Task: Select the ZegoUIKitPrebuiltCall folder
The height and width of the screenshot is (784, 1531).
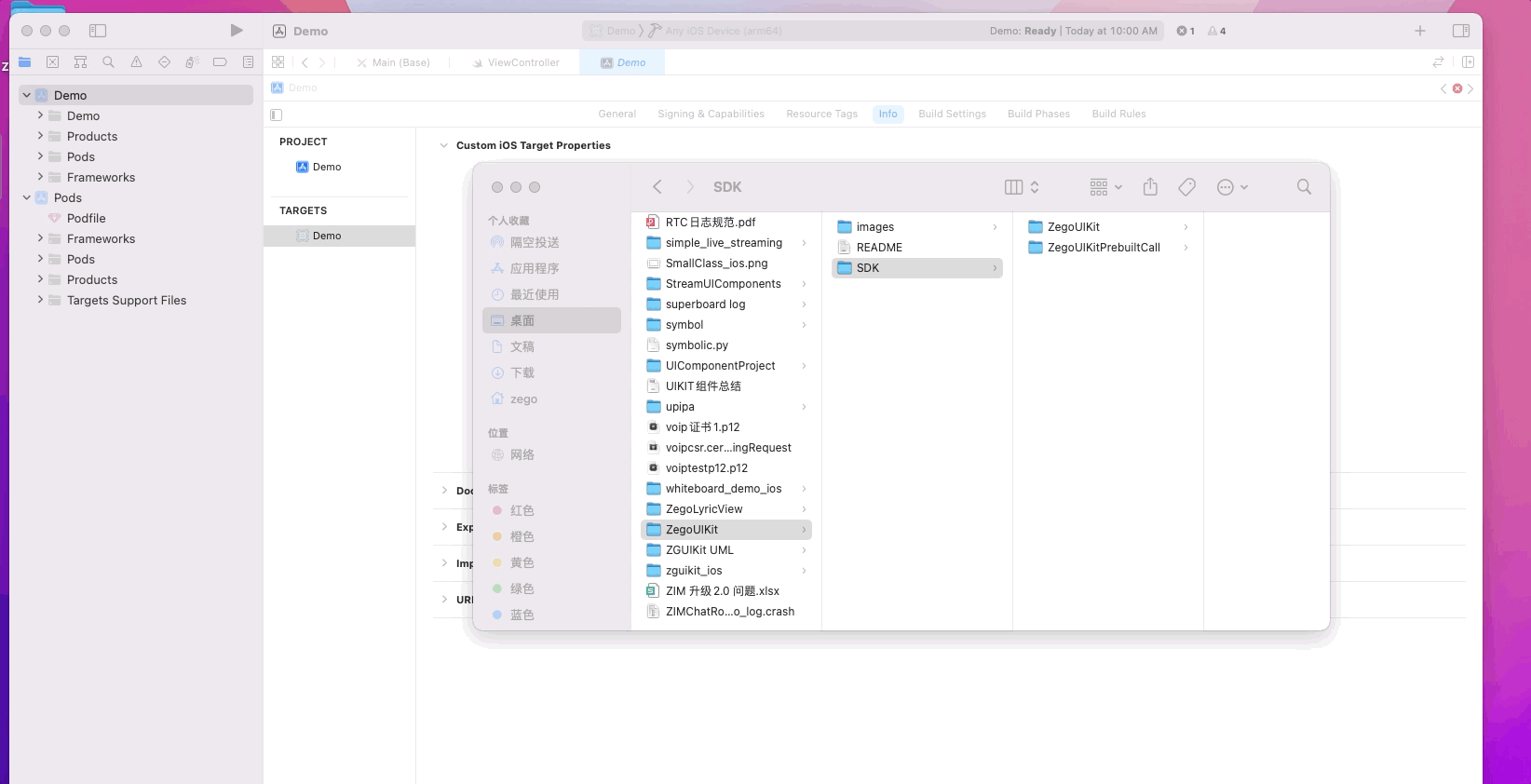Action: [1094, 247]
